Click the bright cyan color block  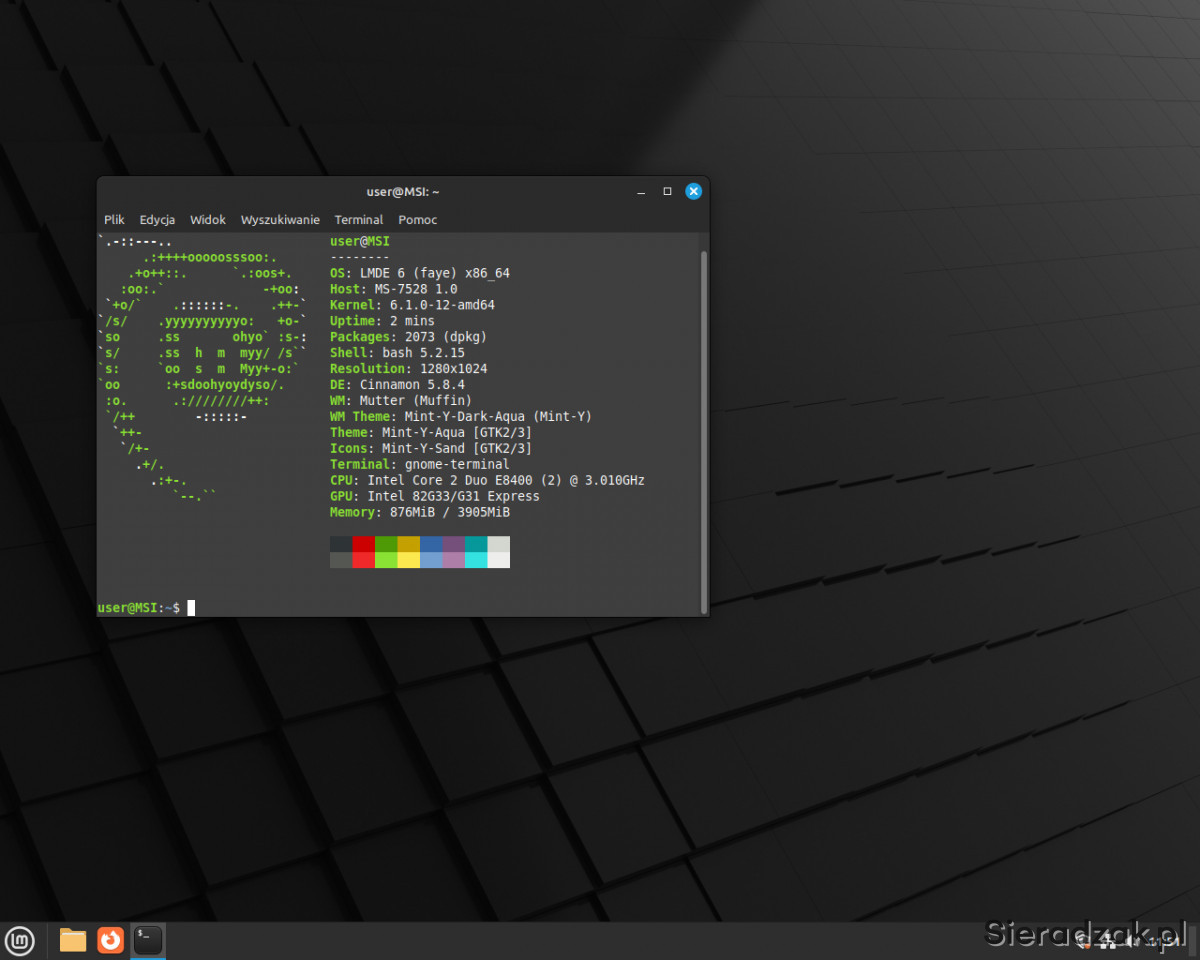[x=476, y=560]
